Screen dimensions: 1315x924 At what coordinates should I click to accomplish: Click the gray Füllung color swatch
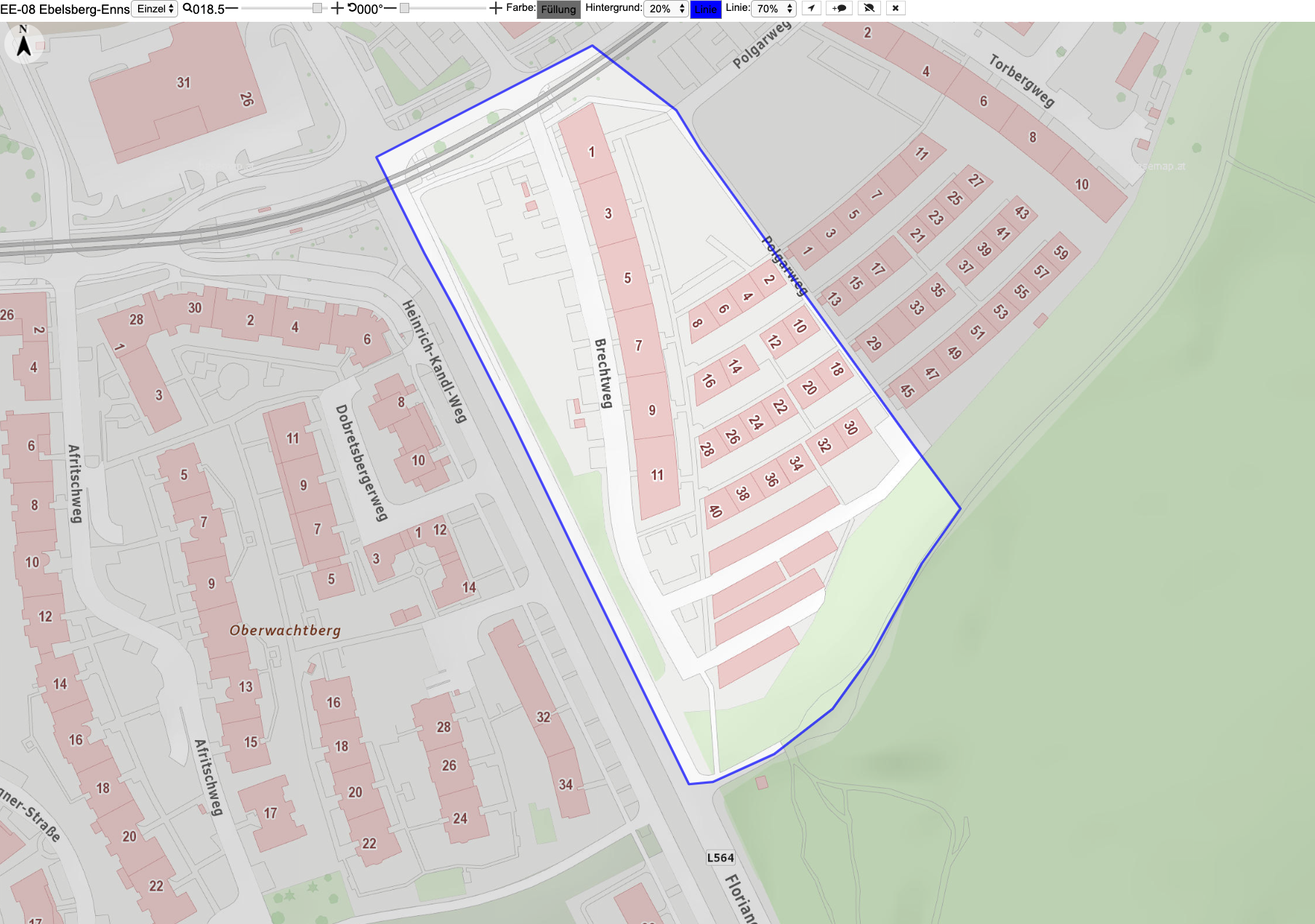click(x=558, y=9)
